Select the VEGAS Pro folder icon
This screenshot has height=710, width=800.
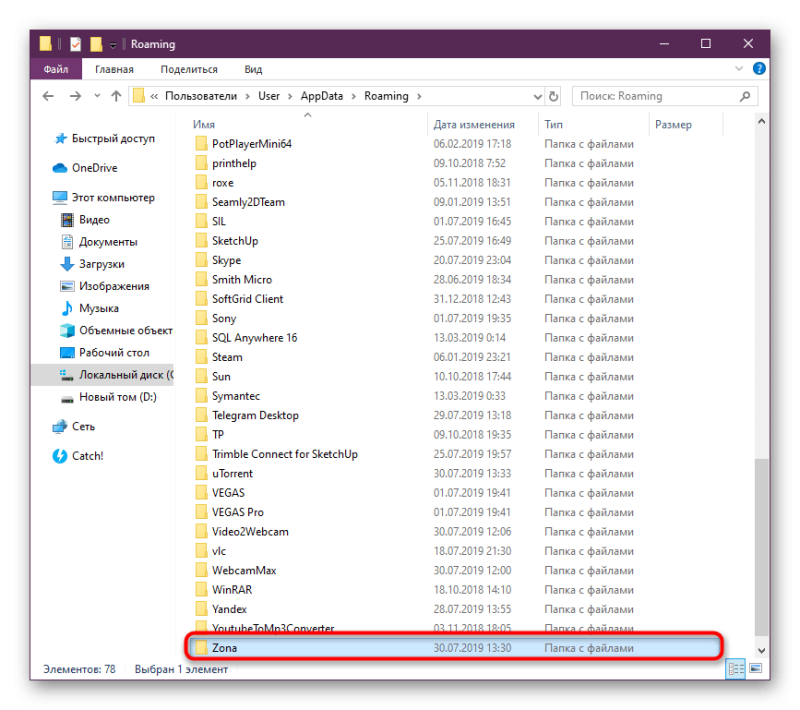tap(202, 512)
